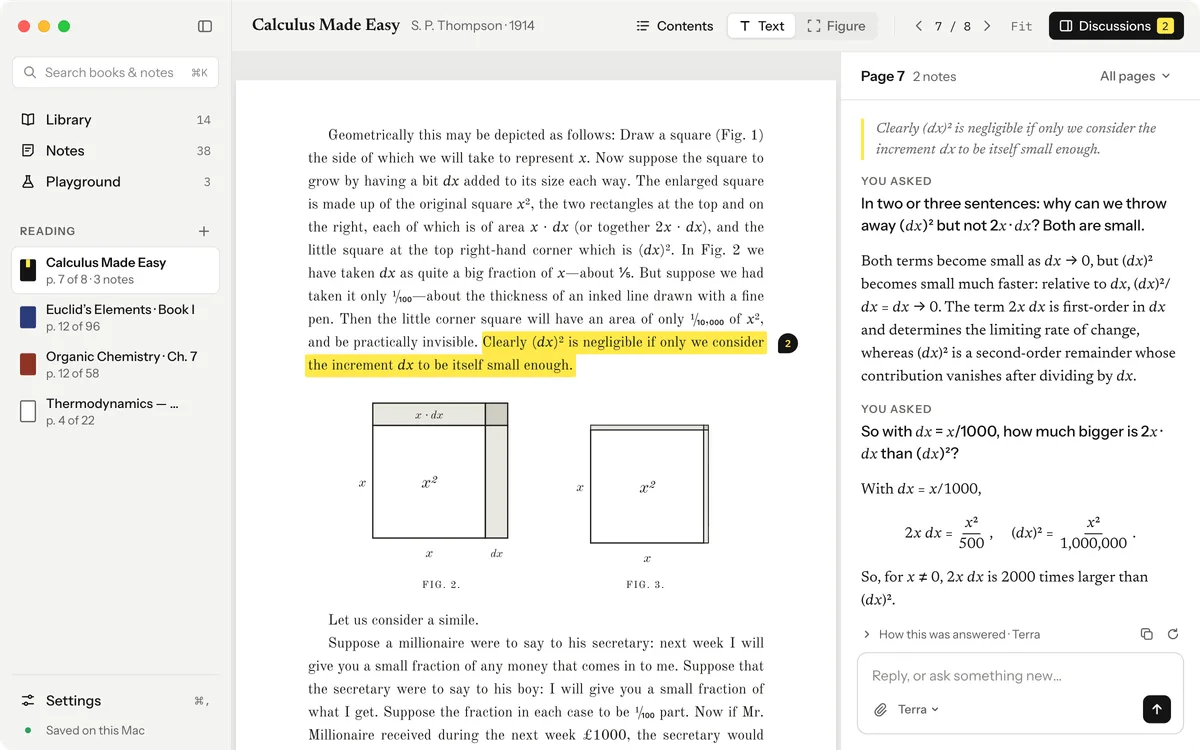Open Playground from its flask icon
Screen dimensions: 1200x750
pos(28,181)
